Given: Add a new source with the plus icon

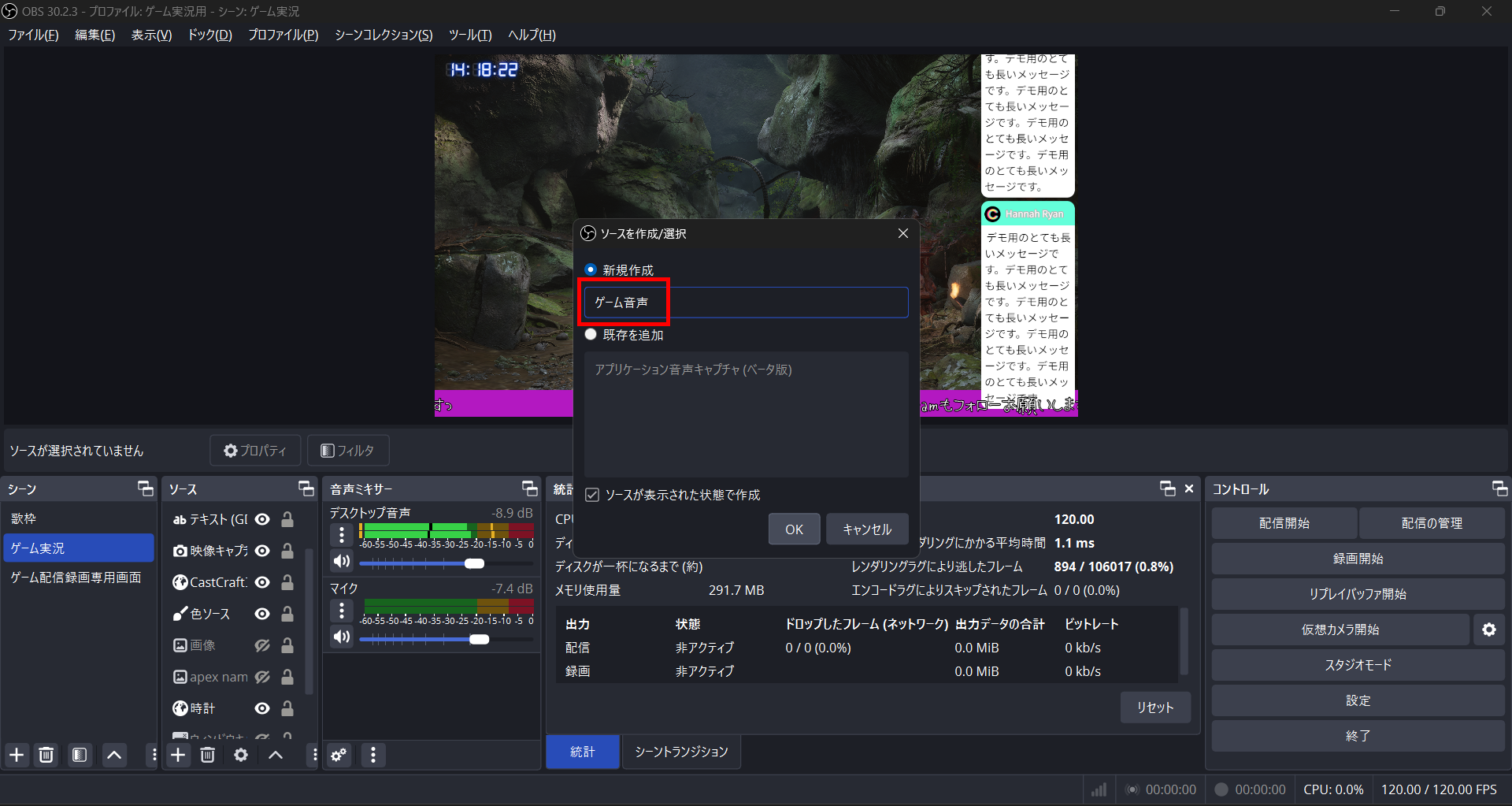Looking at the screenshot, I should (178, 755).
